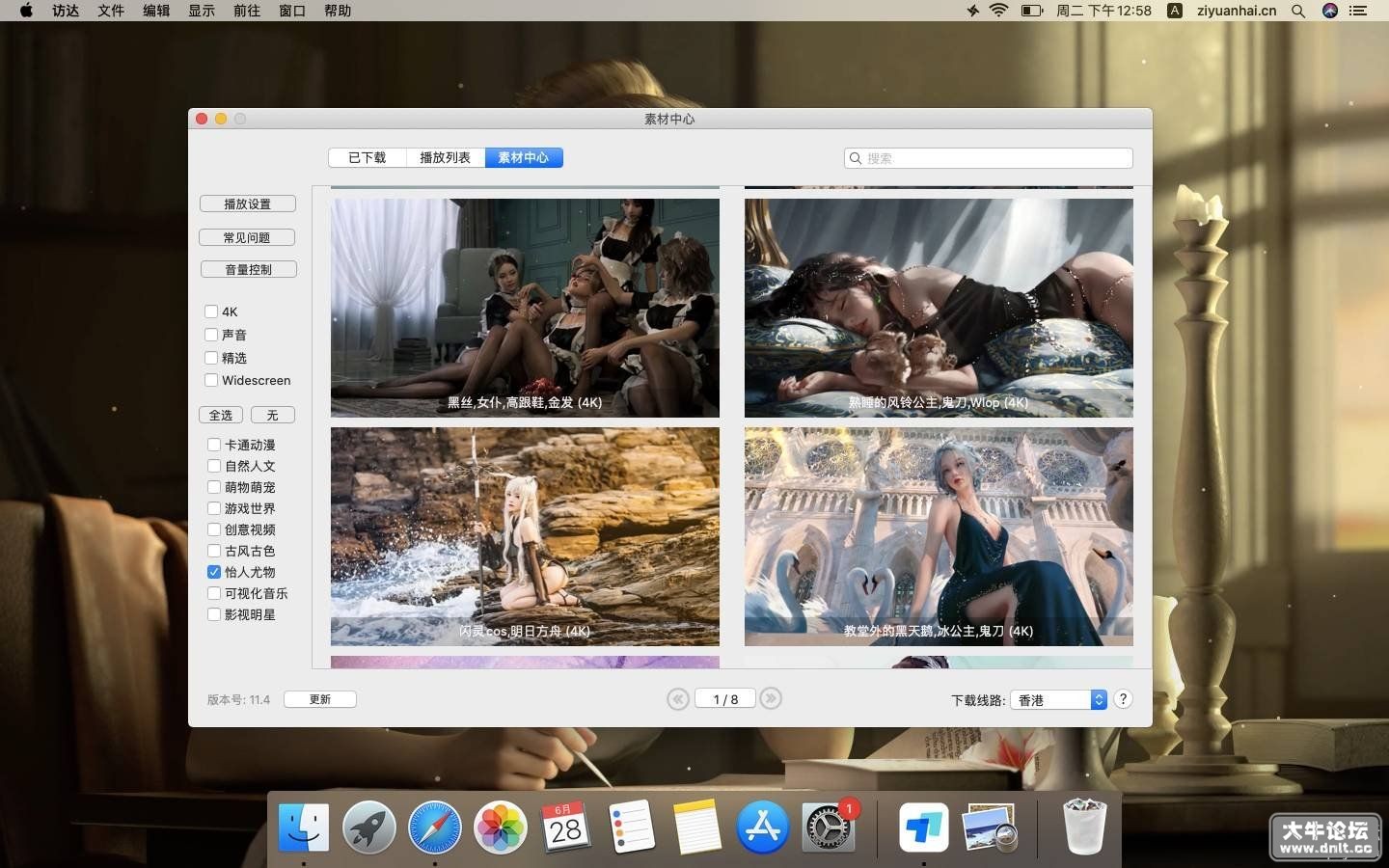Open the 帮助 menu
This screenshot has width=1389, height=868.
click(338, 11)
